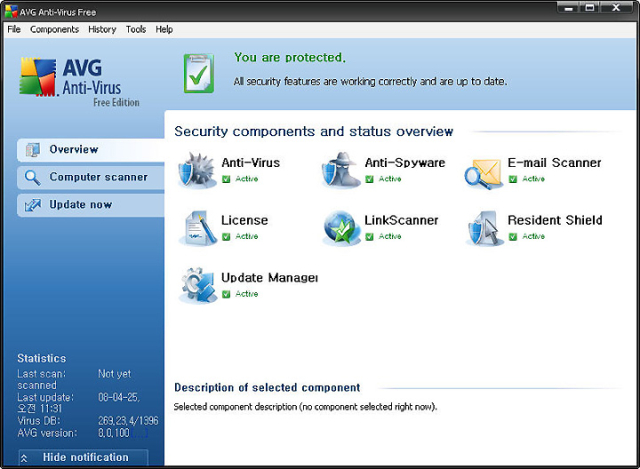This screenshot has width=640, height=469.
Task: Open the Computer scanner section
Action: click(x=91, y=177)
